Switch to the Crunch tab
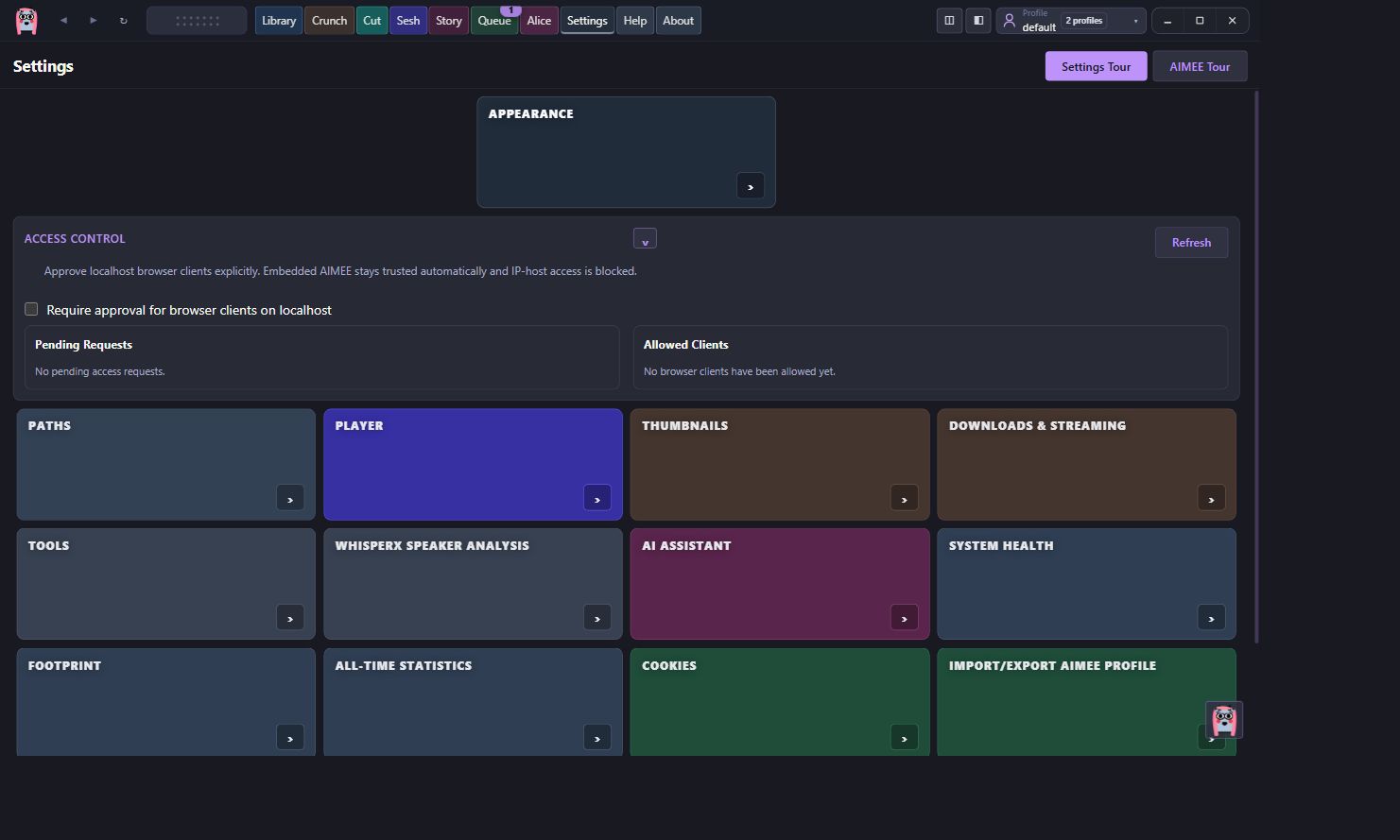Screen dimensions: 1400x840 pyautogui.click(x=329, y=20)
